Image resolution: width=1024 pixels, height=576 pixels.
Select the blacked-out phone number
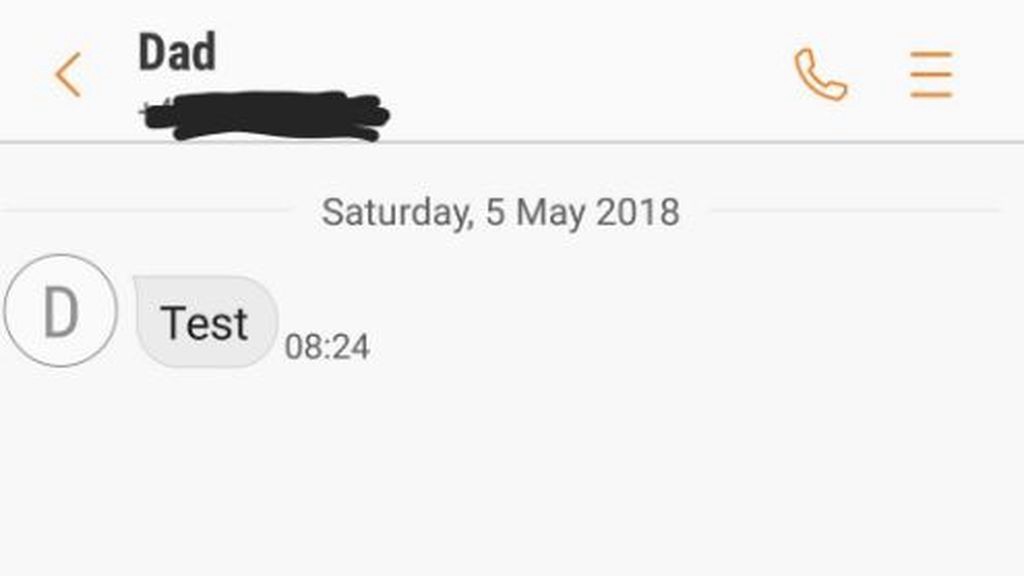point(264,116)
